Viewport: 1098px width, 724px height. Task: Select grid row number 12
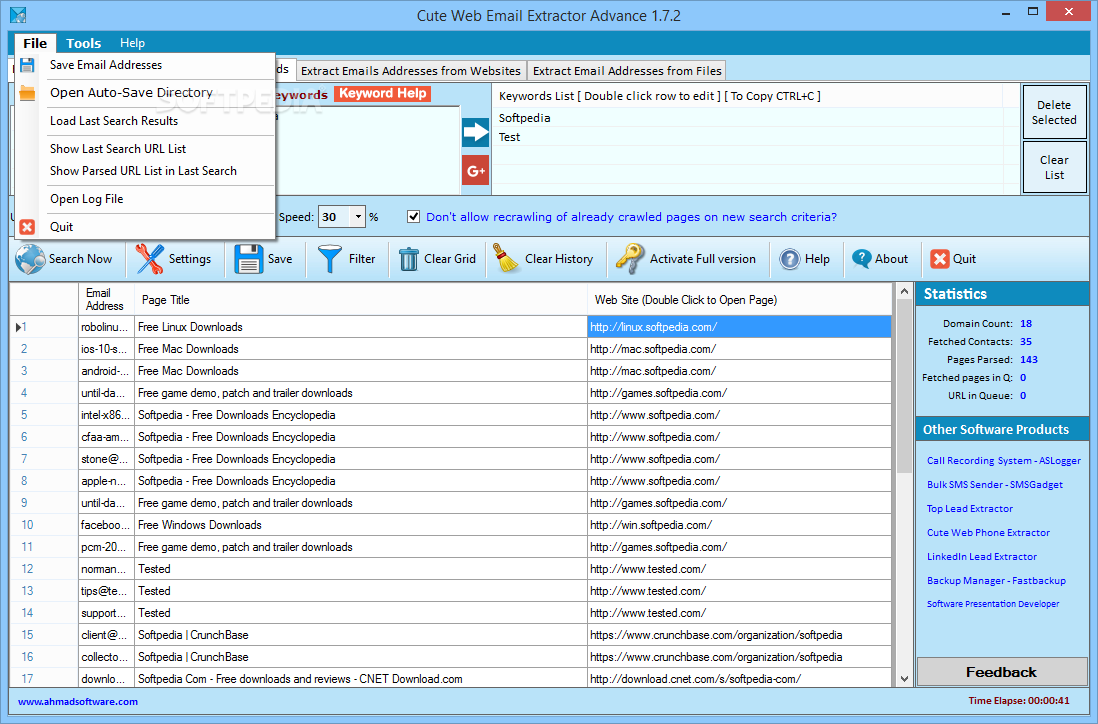coord(43,569)
